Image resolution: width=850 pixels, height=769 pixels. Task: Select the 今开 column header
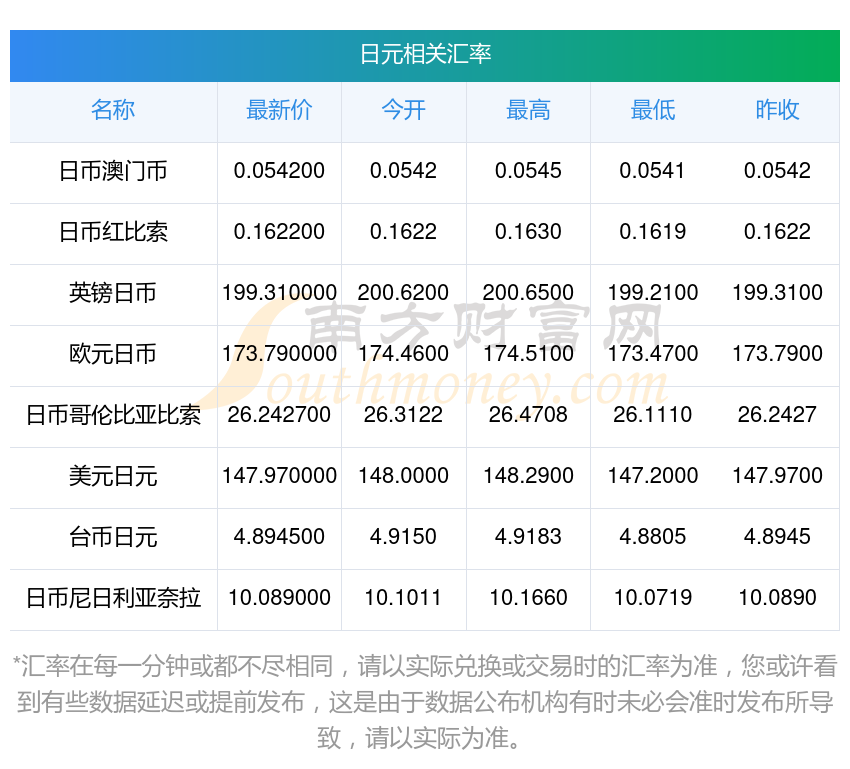[403, 110]
